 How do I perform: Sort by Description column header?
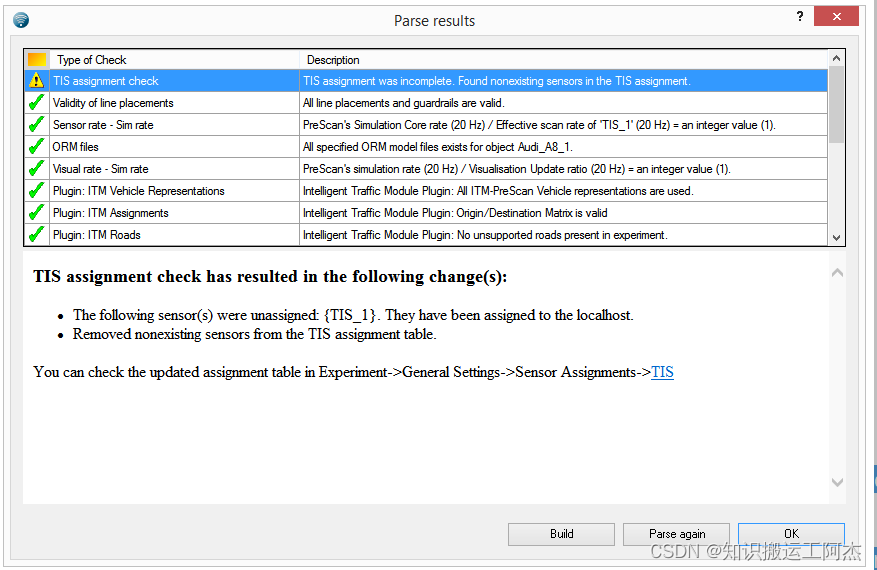[564, 60]
